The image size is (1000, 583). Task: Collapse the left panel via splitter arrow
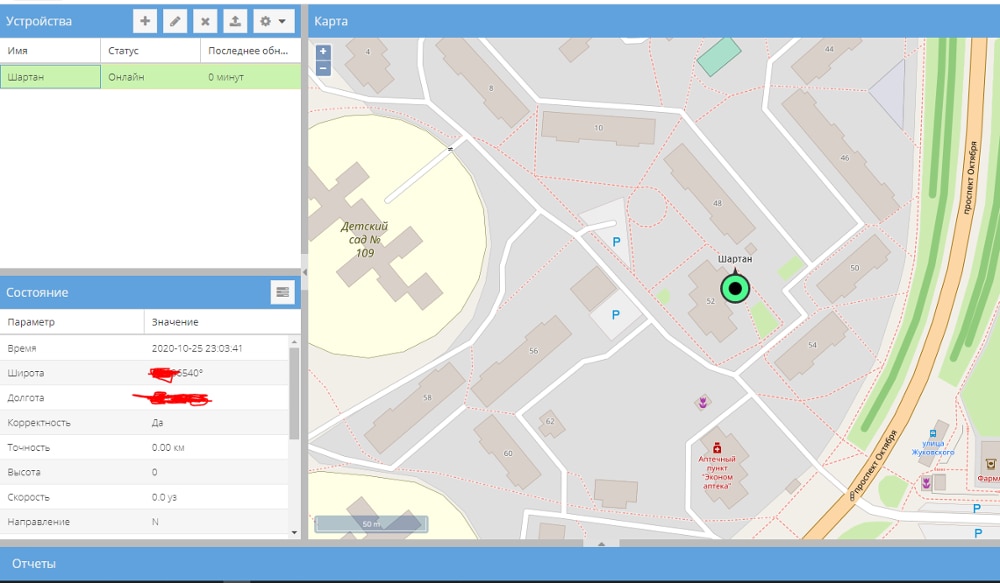304,272
